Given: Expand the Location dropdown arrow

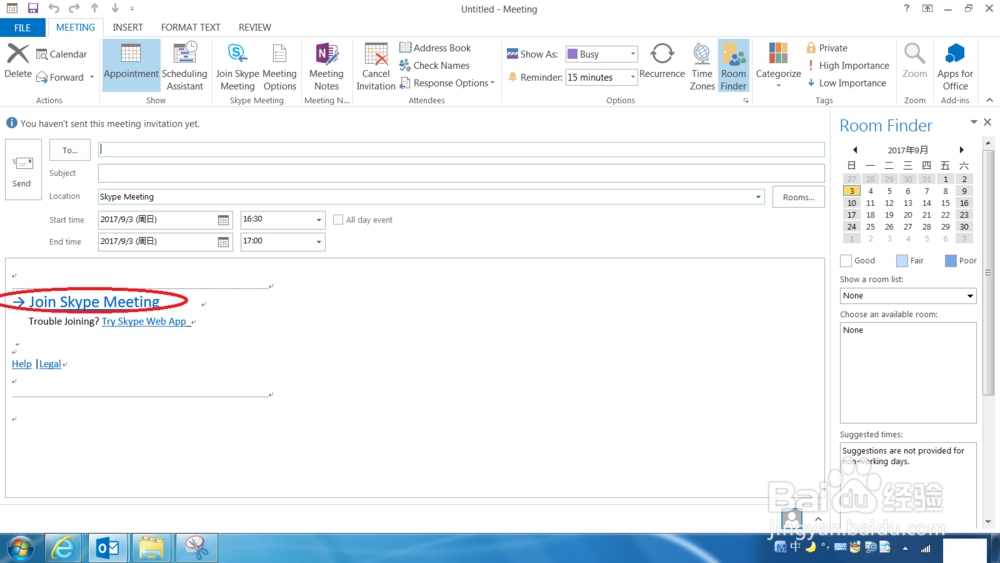Looking at the screenshot, I should point(758,197).
